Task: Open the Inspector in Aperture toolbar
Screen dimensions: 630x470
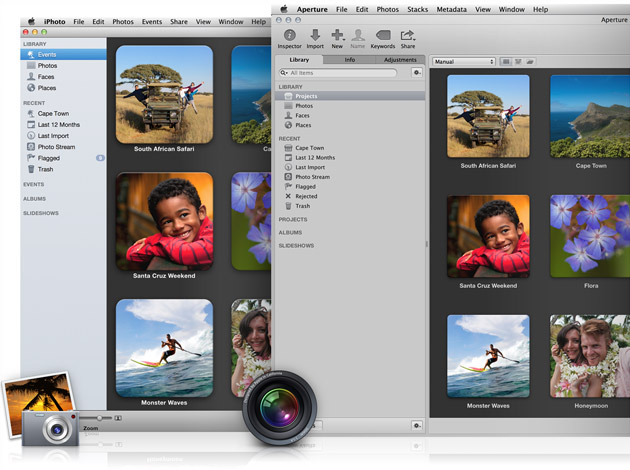Action: pyautogui.click(x=289, y=39)
